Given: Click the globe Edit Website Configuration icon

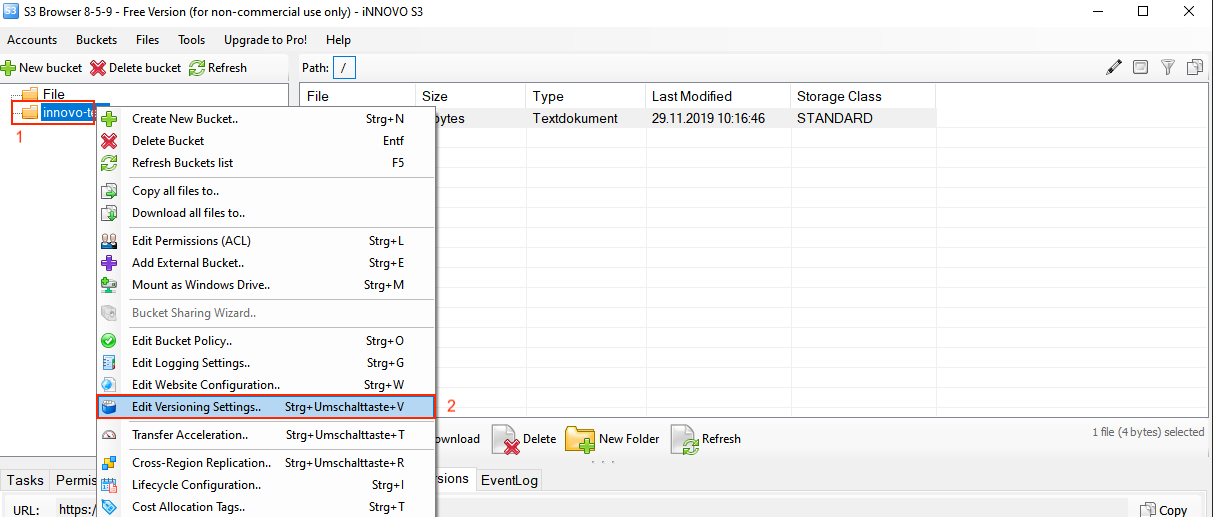Looking at the screenshot, I should (110, 385).
